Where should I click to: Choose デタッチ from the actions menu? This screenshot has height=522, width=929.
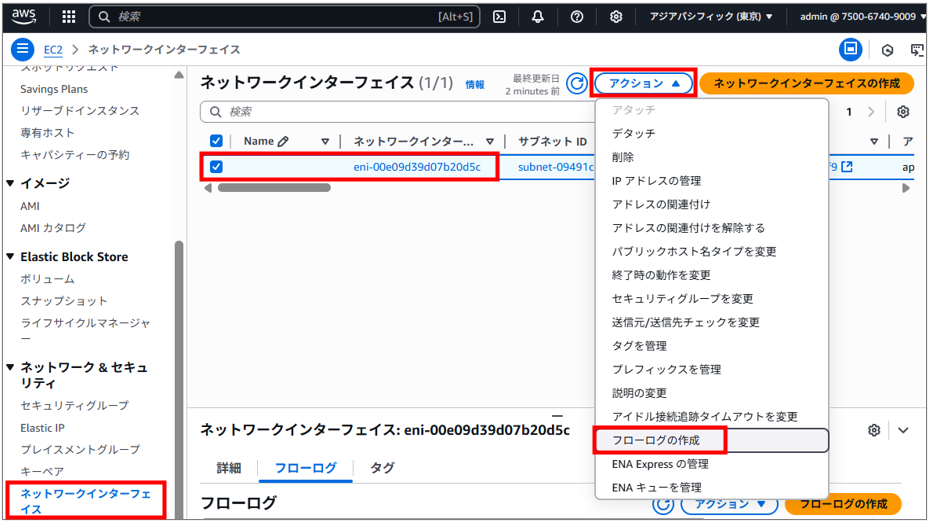point(712,133)
